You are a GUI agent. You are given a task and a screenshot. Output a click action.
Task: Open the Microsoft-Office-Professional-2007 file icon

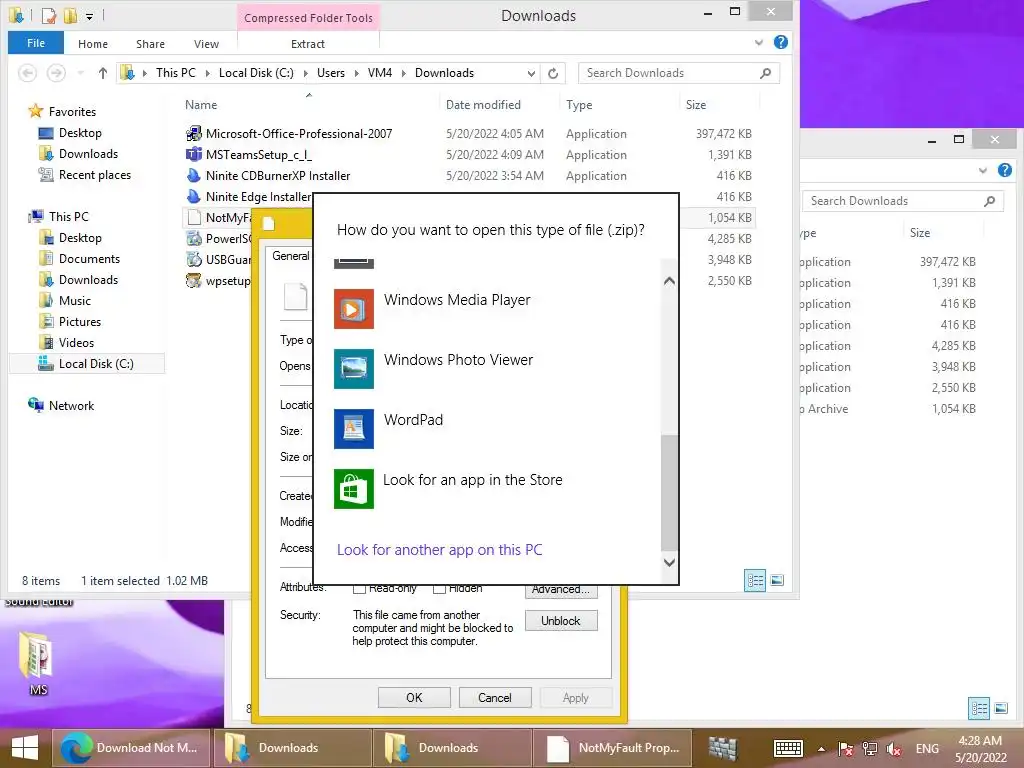193,134
